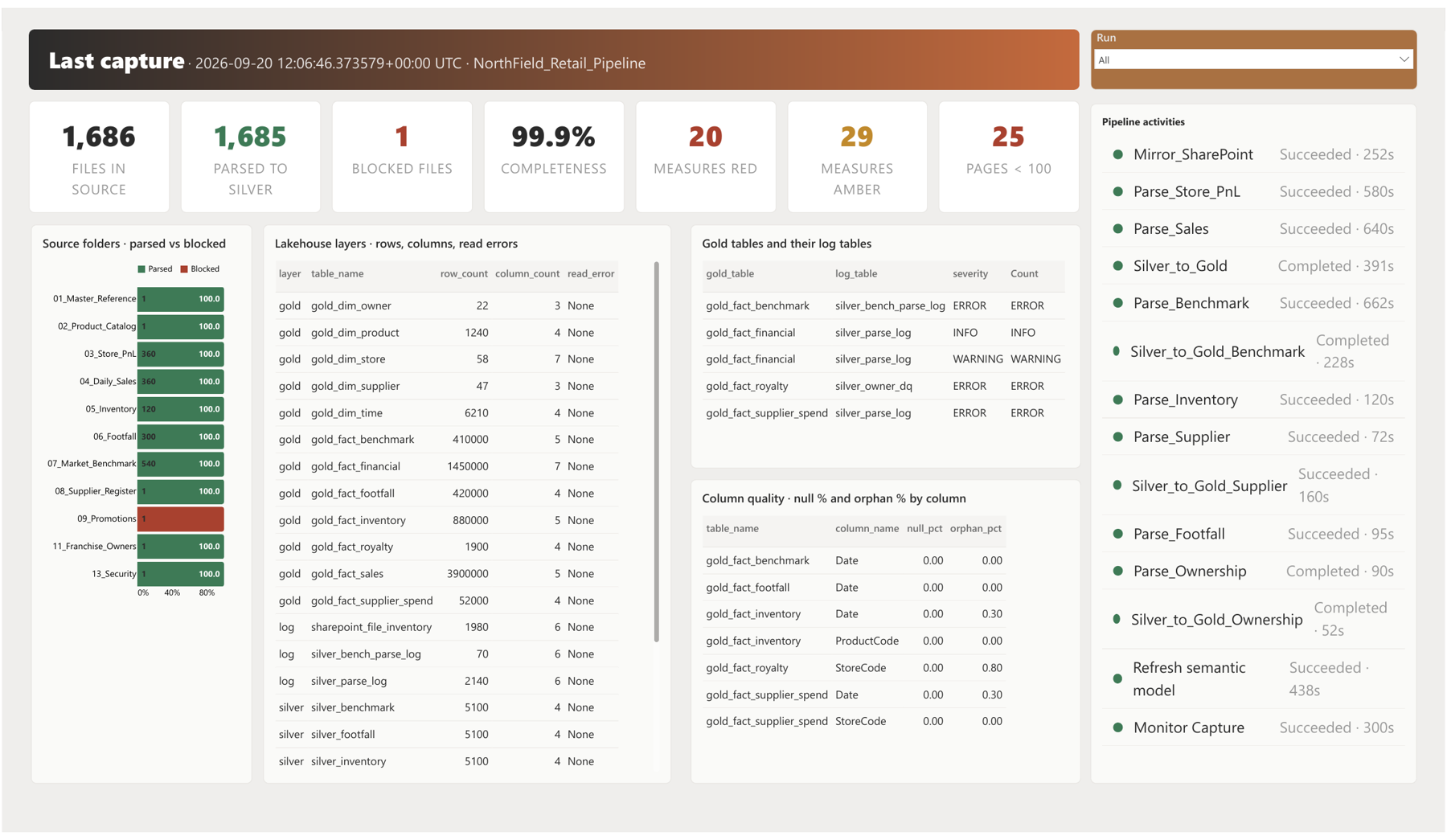Click the Silver_to_Gold_Supplier status dot
The image size is (1447, 840).
tap(1117, 486)
